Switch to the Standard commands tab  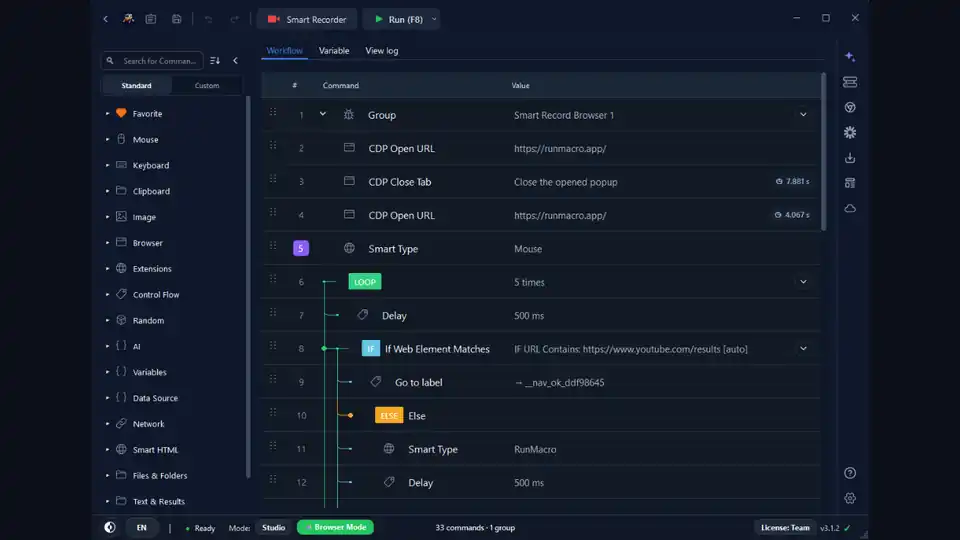[137, 86]
